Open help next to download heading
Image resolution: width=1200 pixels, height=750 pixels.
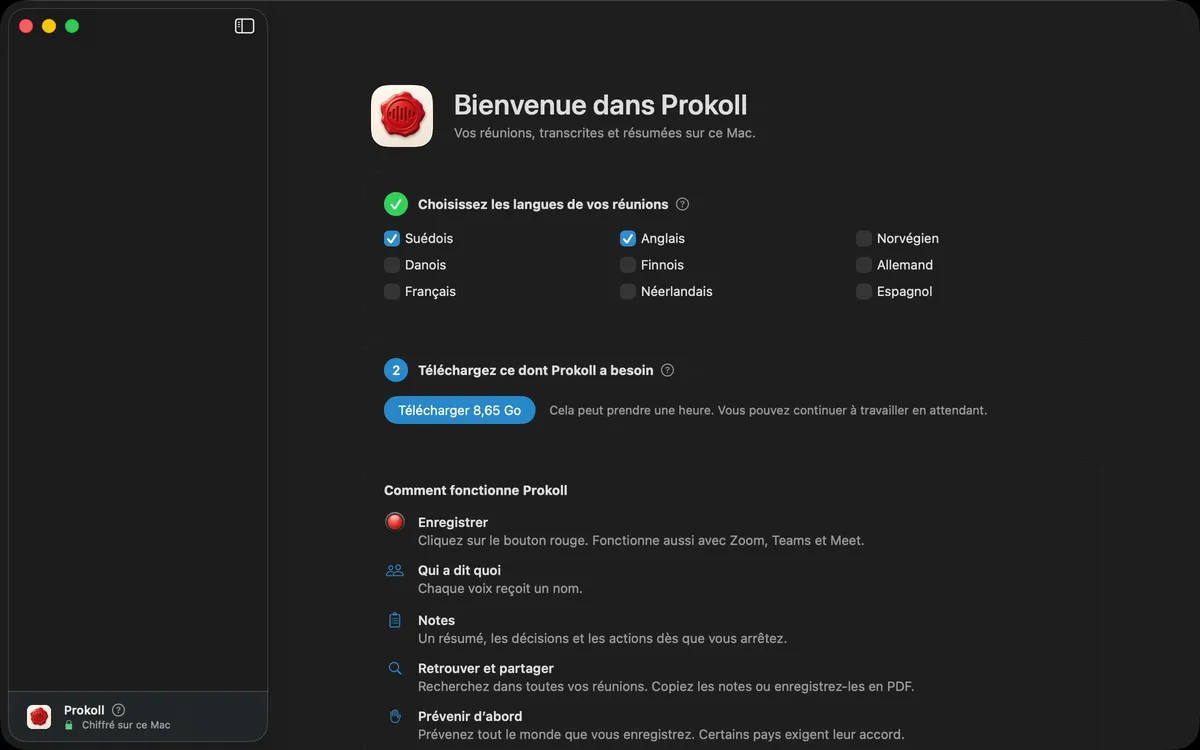[x=667, y=370]
